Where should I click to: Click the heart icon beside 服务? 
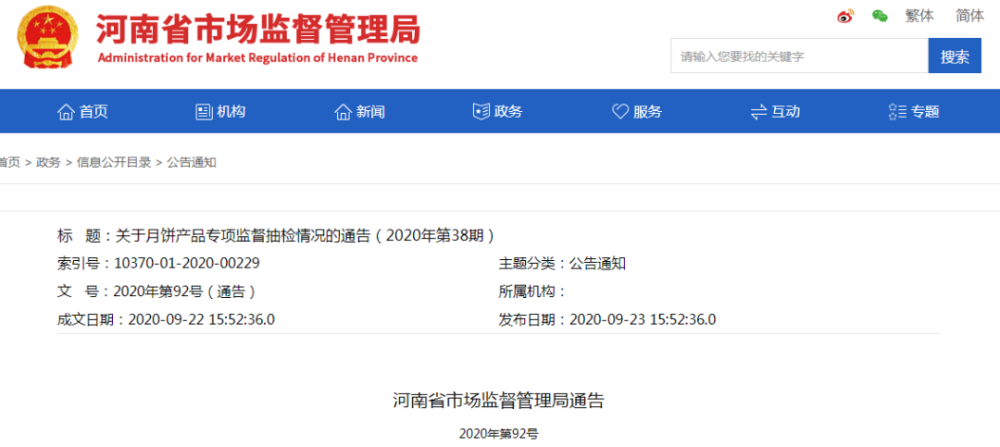(x=621, y=112)
